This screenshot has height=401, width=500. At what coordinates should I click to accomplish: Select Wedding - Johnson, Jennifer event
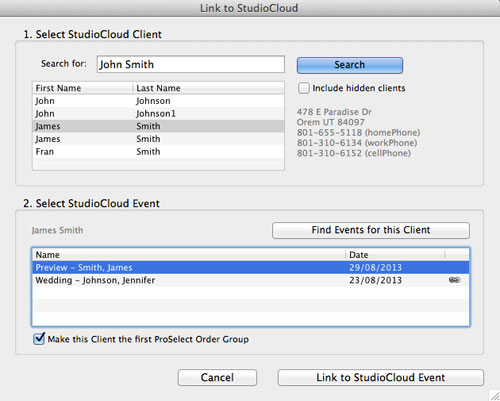pos(251,280)
